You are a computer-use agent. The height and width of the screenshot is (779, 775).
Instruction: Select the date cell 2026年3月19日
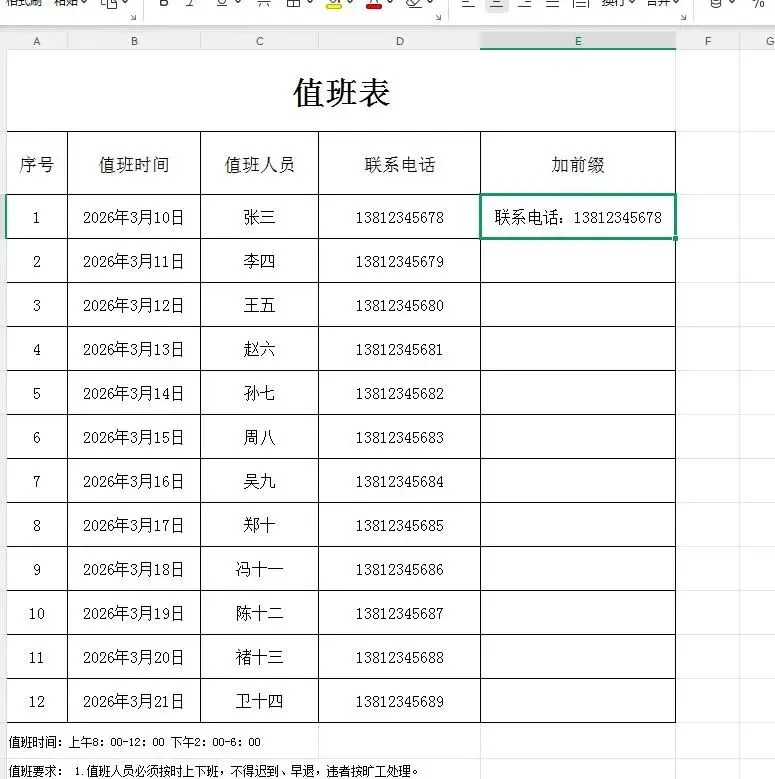(134, 613)
